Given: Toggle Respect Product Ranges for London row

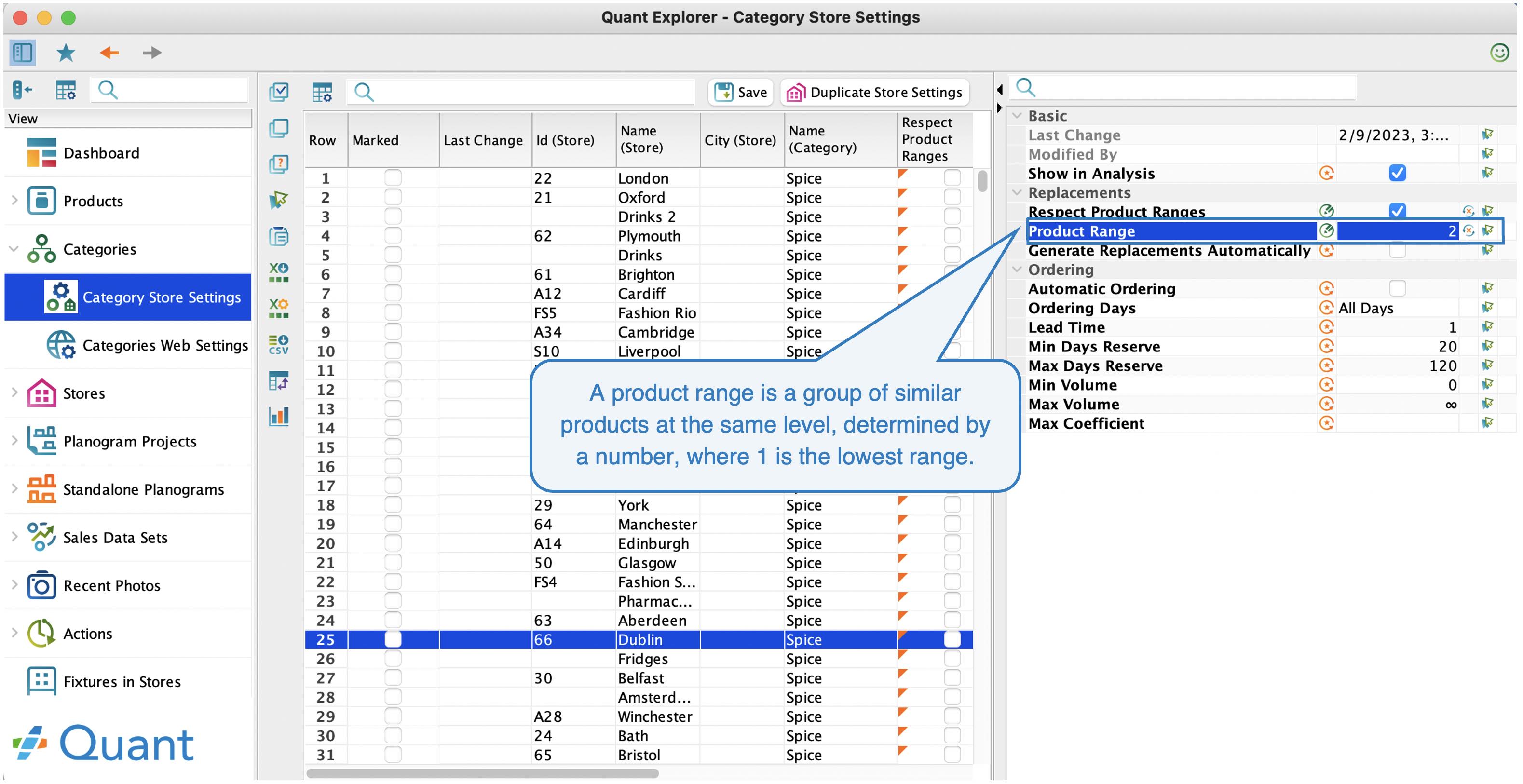Looking at the screenshot, I should (x=952, y=177).
